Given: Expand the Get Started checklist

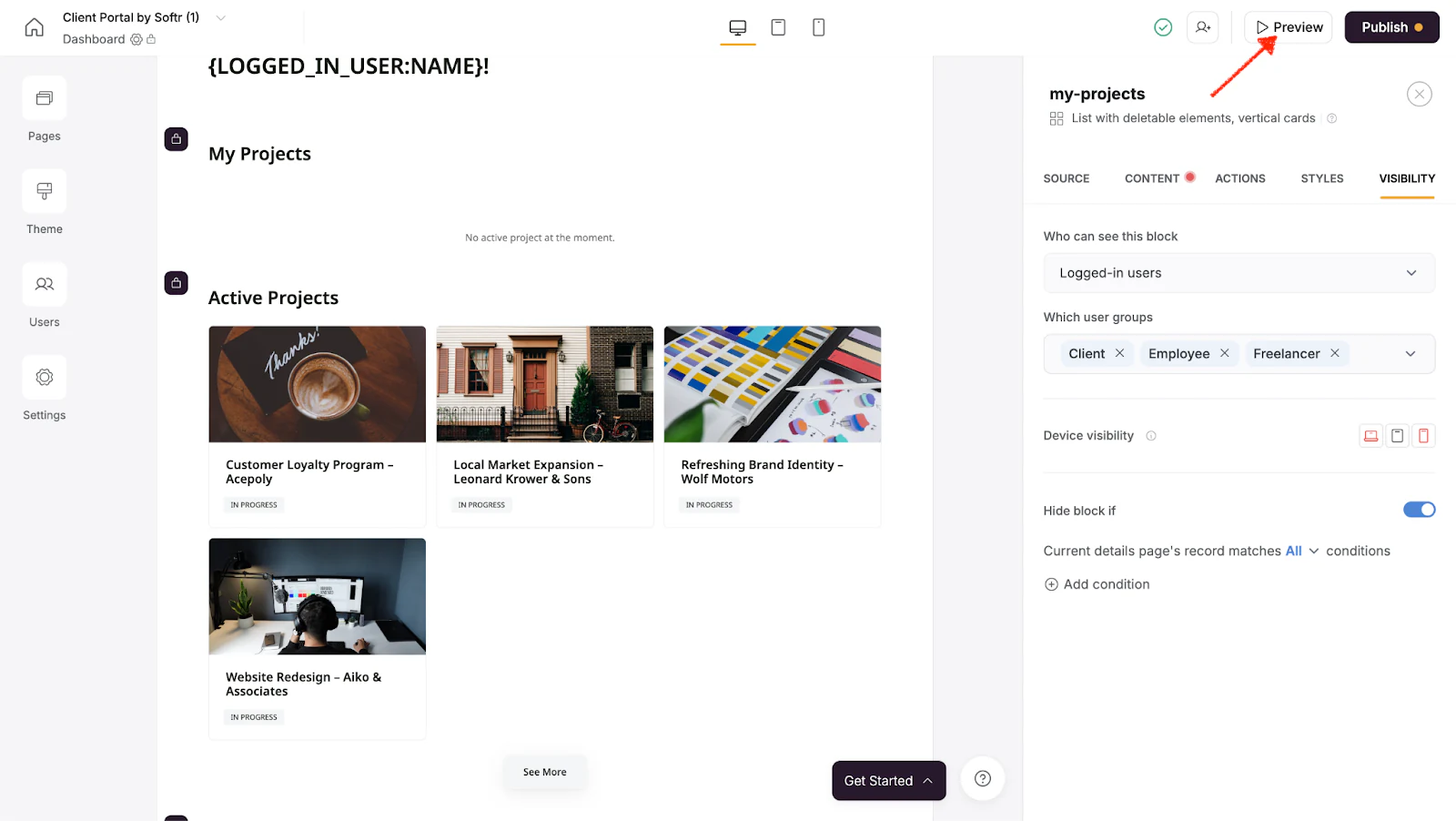Looking at the screenshot, I should click(888, 781).
